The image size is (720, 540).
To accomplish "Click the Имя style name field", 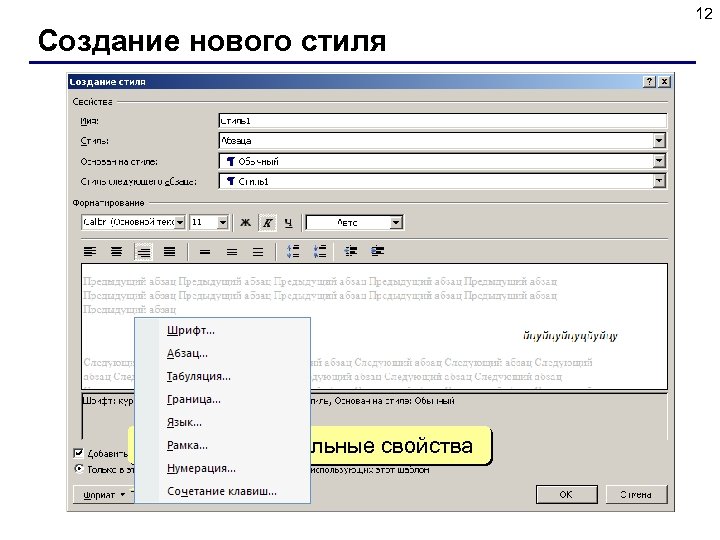I will pyautogui.click(x=443, y=121).
